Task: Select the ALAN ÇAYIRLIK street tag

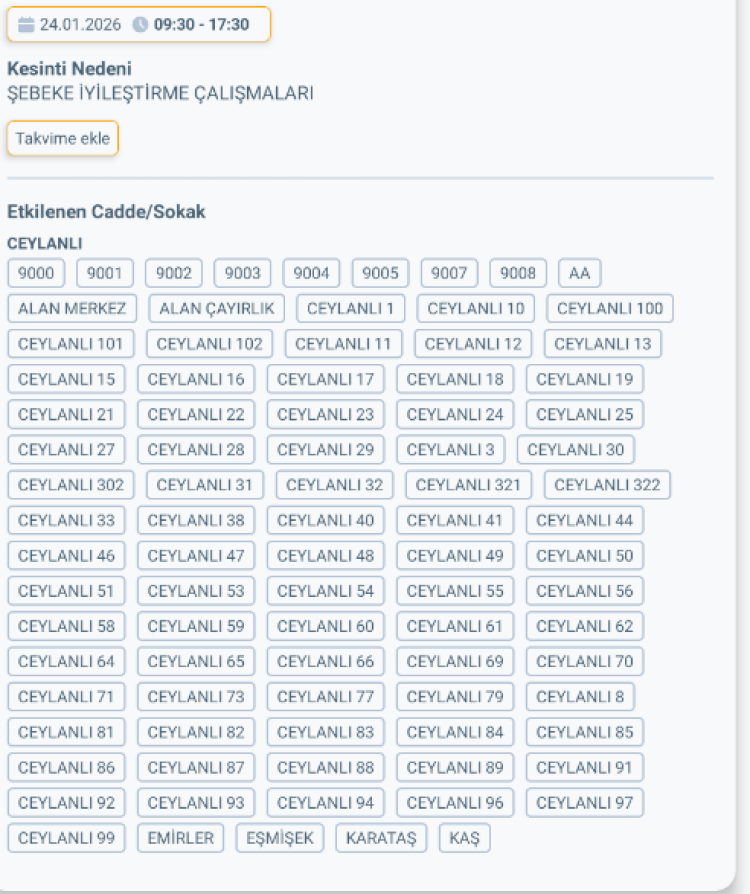Action: pos(216,308)
